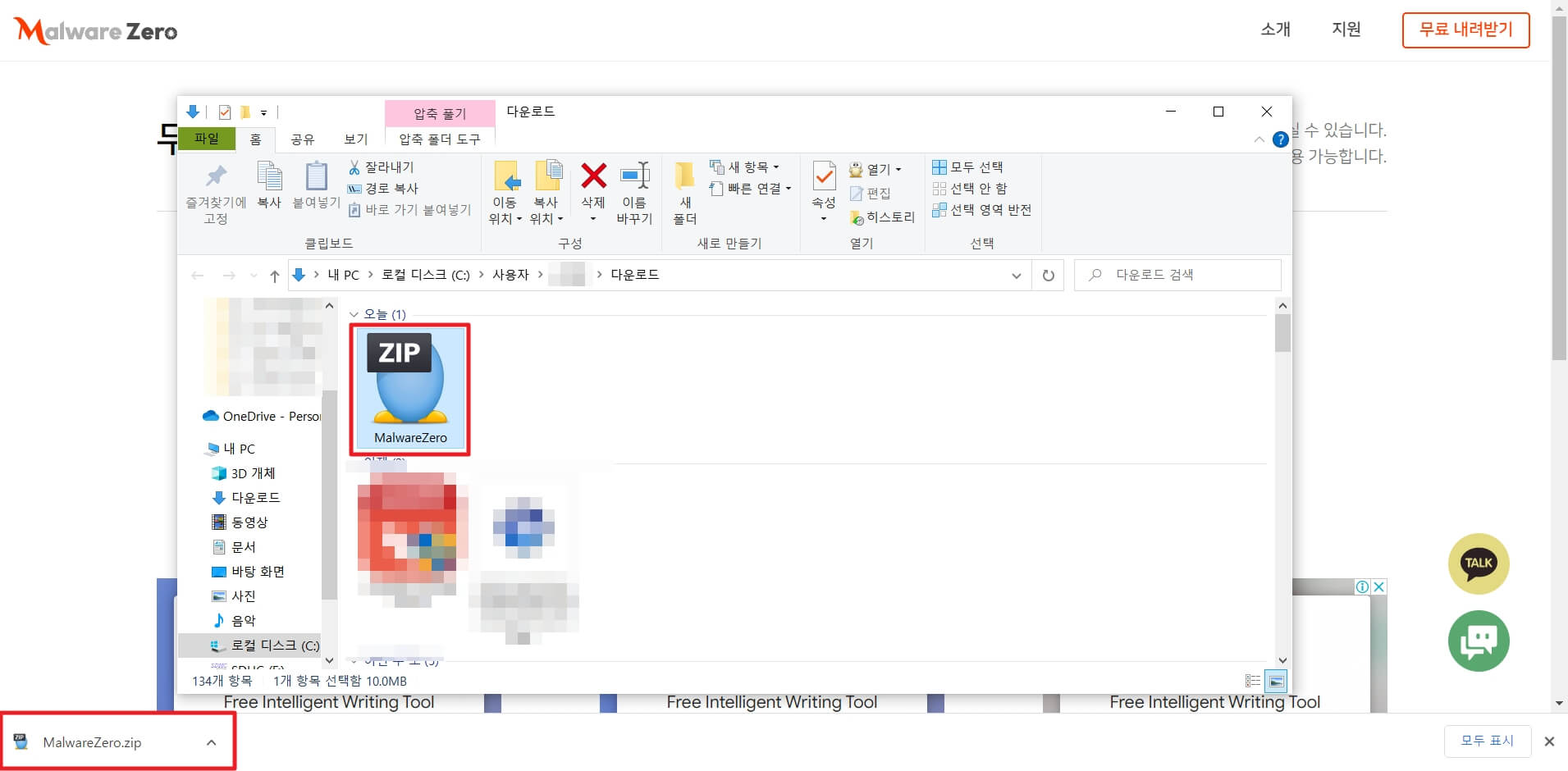Click Select all (모두 선택)
Viewport: 1568px width, 771px height.
[x=968, y=167]
